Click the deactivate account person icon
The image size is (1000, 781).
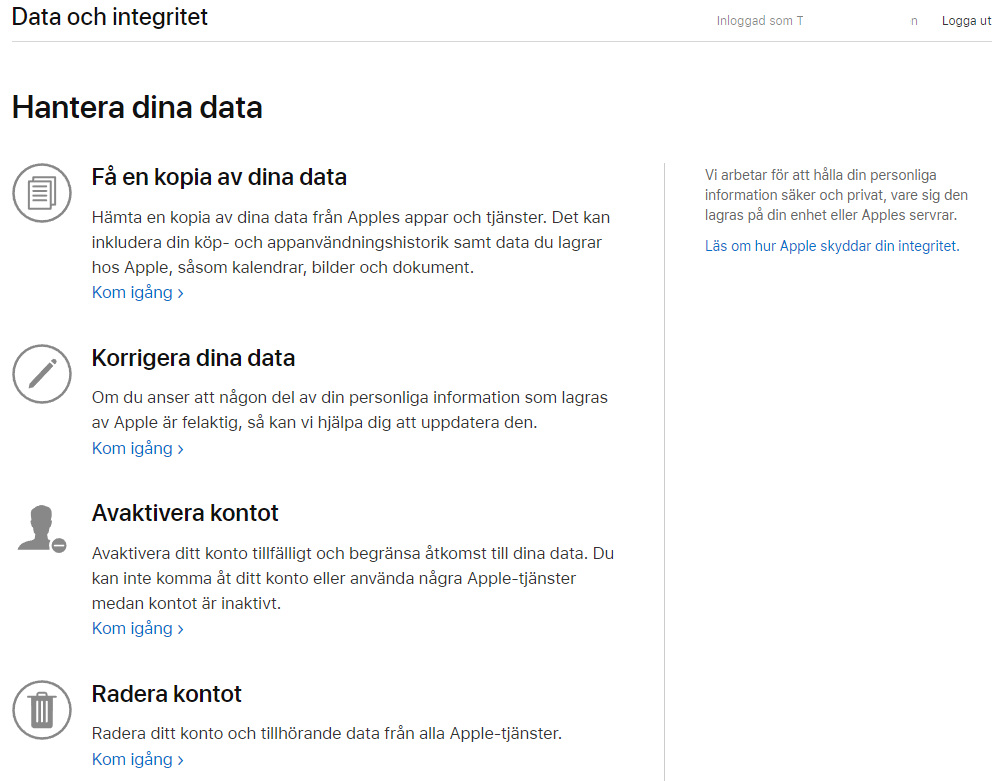[x=42, y=529]
